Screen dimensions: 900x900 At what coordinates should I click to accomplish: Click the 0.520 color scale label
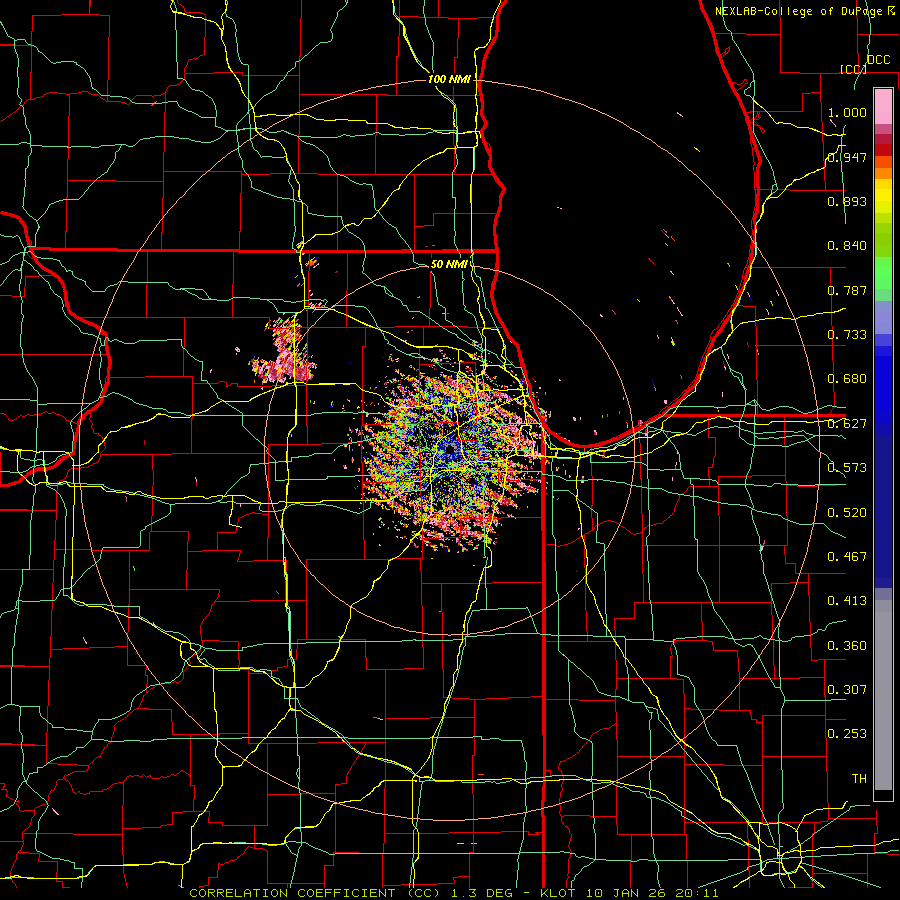click(847, 513)
